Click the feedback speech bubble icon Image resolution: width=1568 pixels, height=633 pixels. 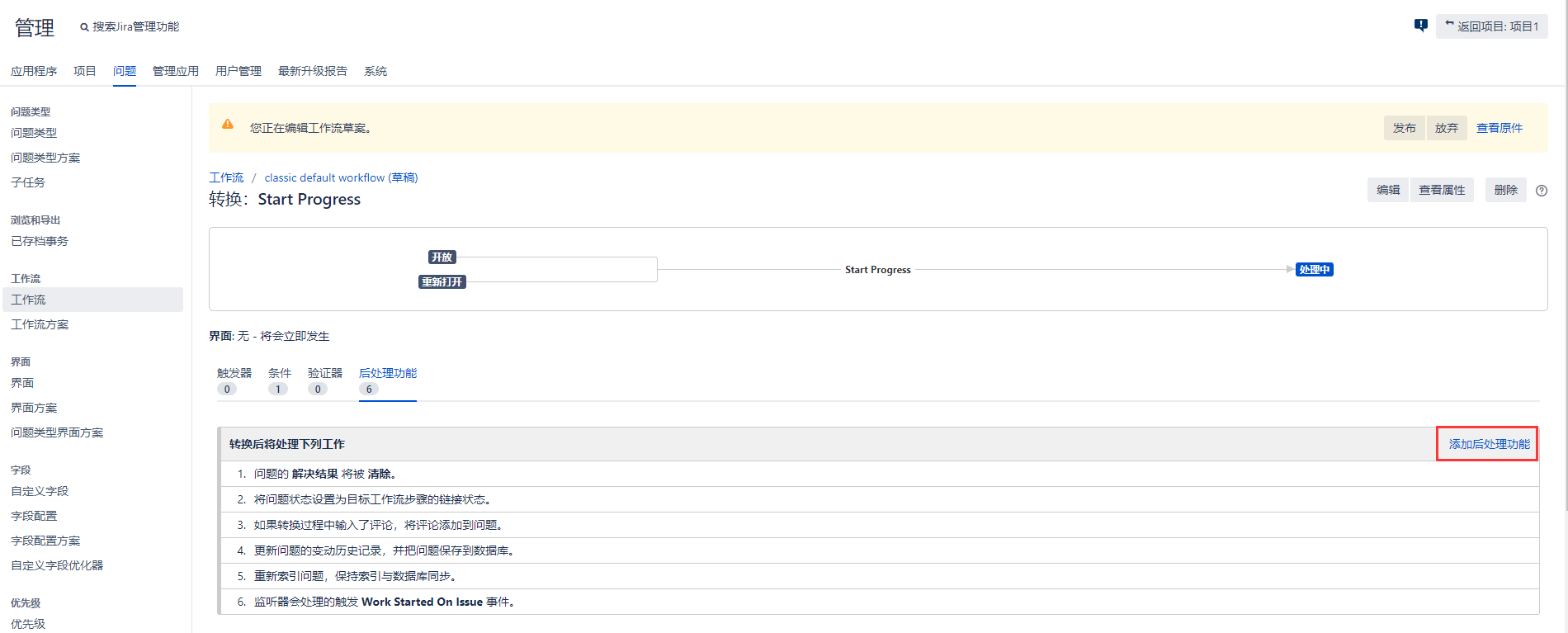1420,26
